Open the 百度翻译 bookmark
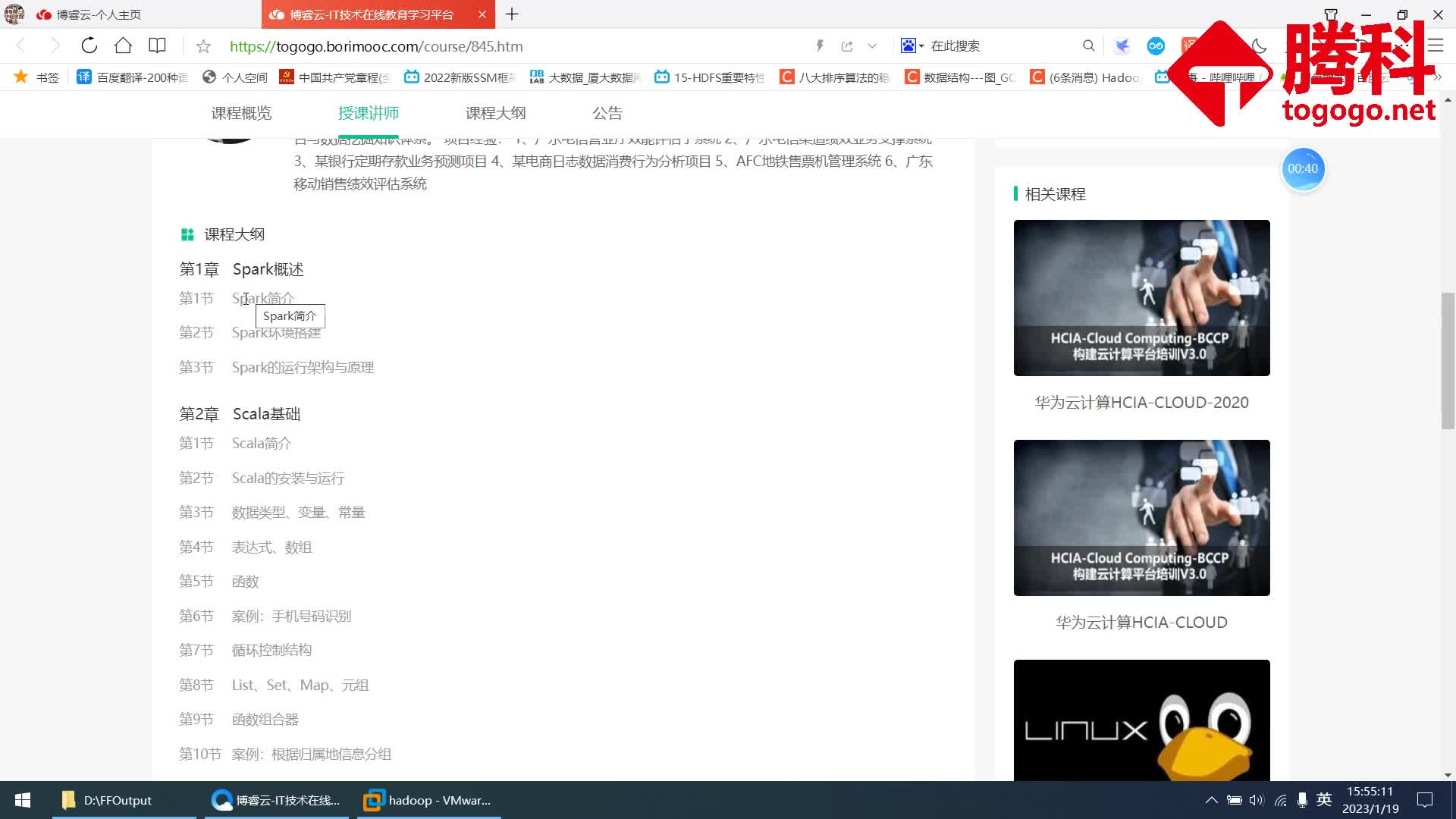The width and height of the screenshot is (1456, 819). point(133,77)
